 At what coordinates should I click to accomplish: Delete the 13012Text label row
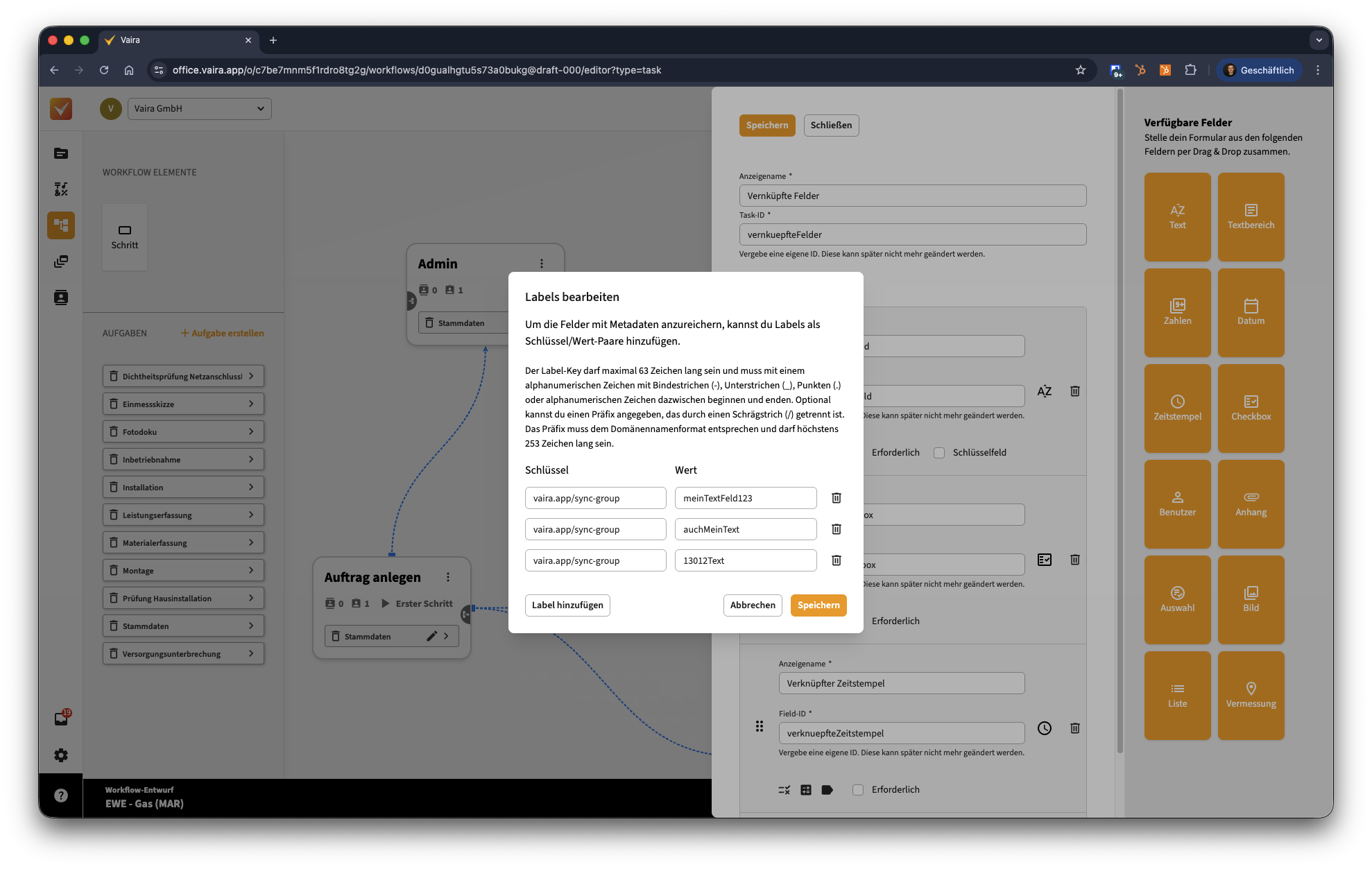(x=836, y=560)
